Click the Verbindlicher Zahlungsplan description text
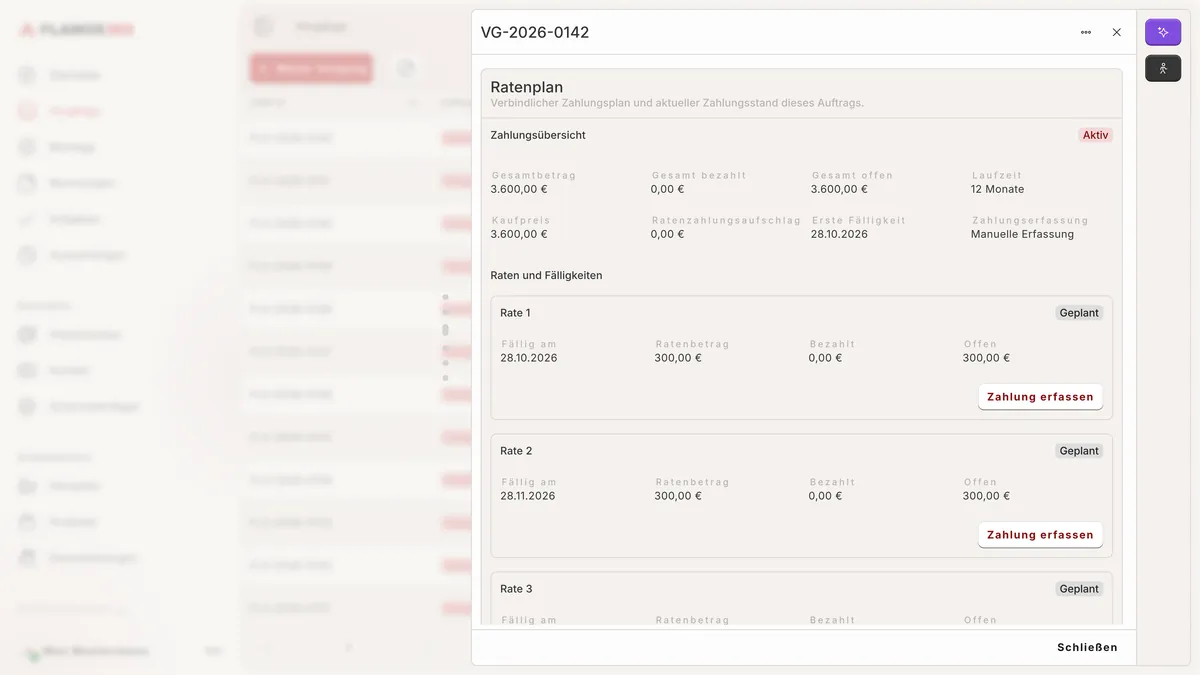This screenshot has height=675, width=1200. pyautogui.click(x=677, y=103)
